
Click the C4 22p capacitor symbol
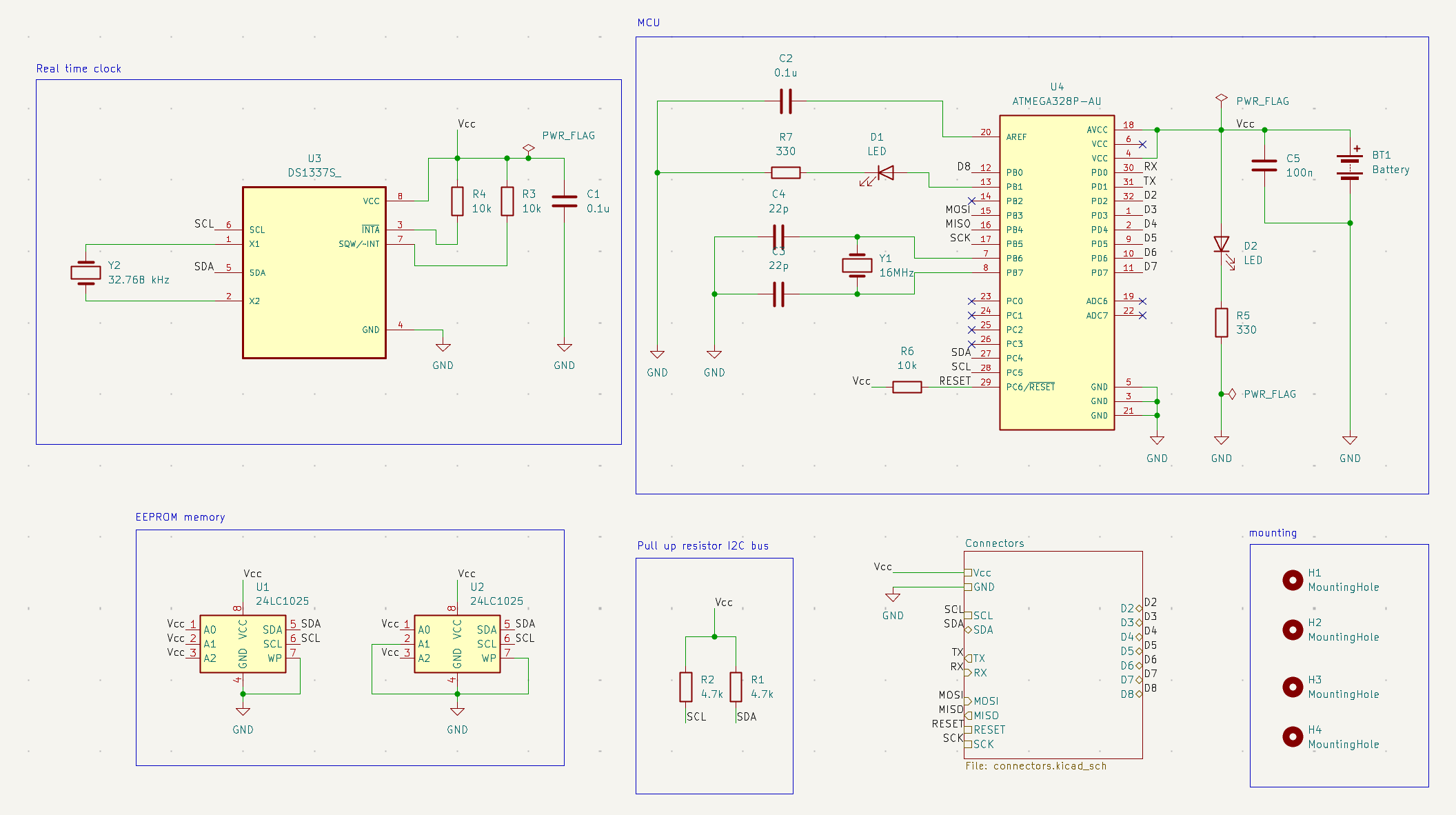click(x=778, y=237)
